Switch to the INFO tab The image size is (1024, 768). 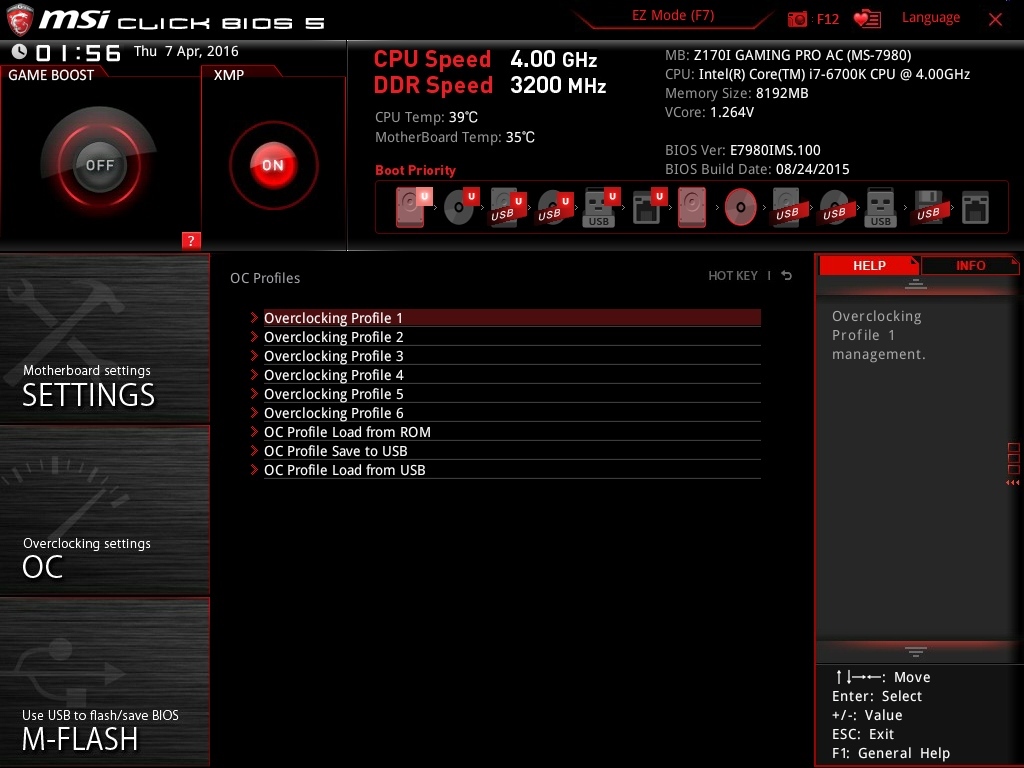pos(970,265)
